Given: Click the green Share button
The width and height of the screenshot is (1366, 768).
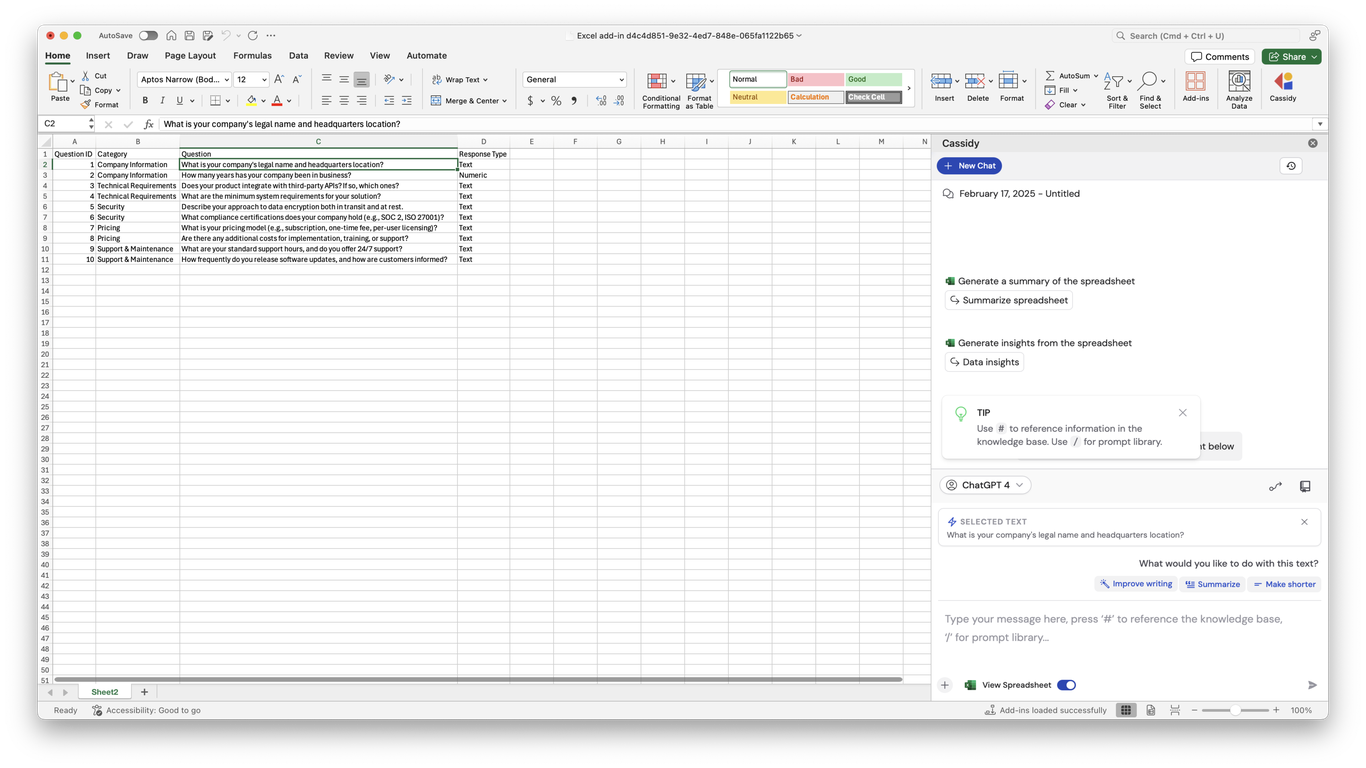Looking at the screenshot, I should click(1291, 57).
